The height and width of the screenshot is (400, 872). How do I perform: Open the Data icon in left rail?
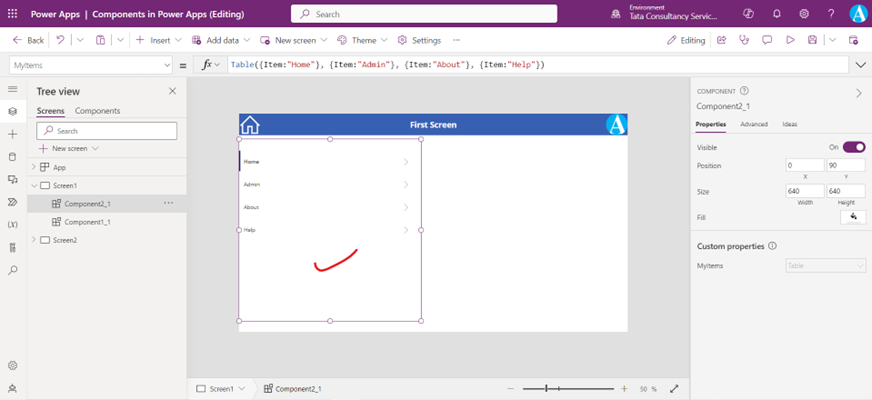12,157
